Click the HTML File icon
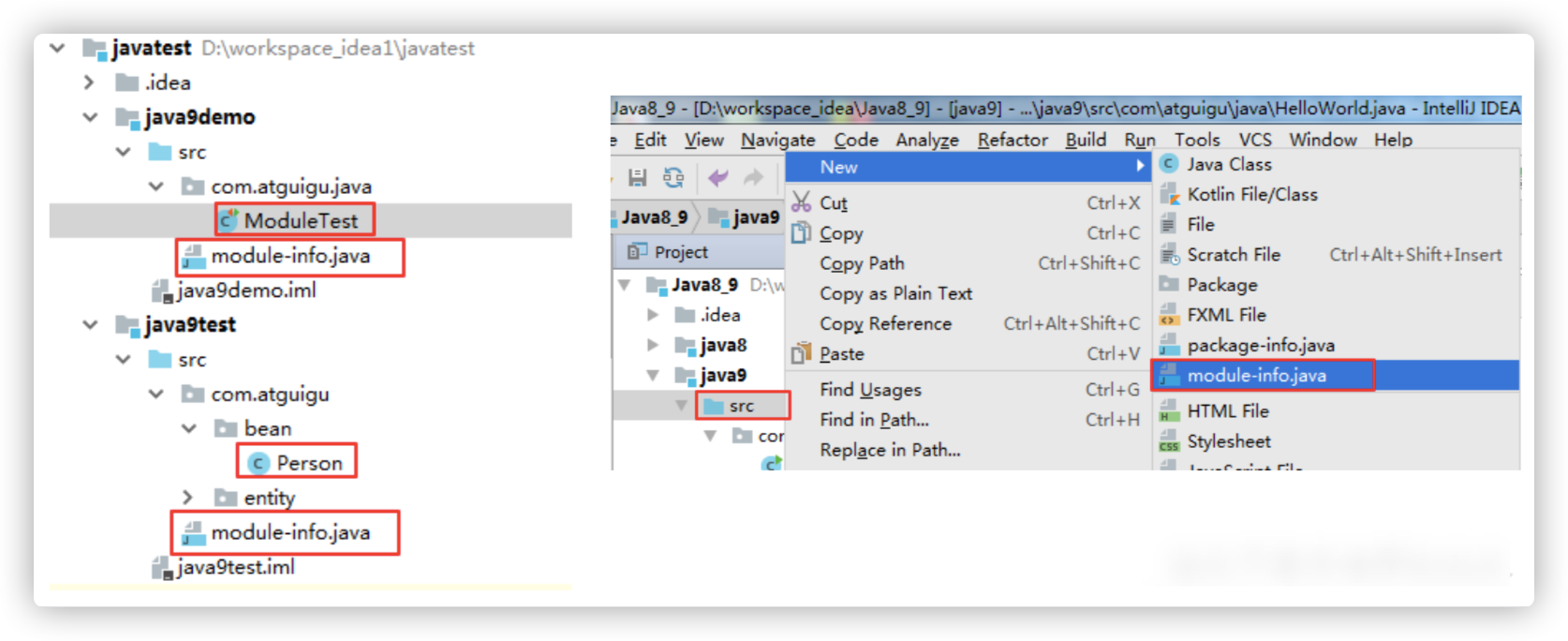The image size is (1568, 641). (x=1169, y=410)
